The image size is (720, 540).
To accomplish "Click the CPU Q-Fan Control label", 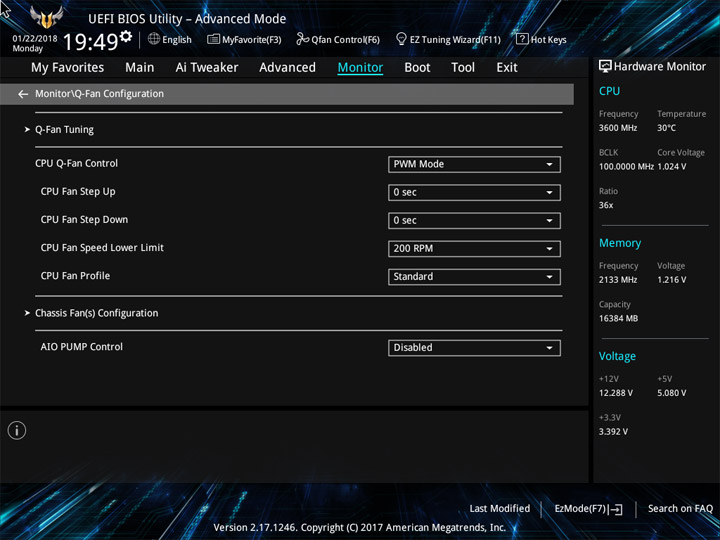I will click(x=76, y=163).
